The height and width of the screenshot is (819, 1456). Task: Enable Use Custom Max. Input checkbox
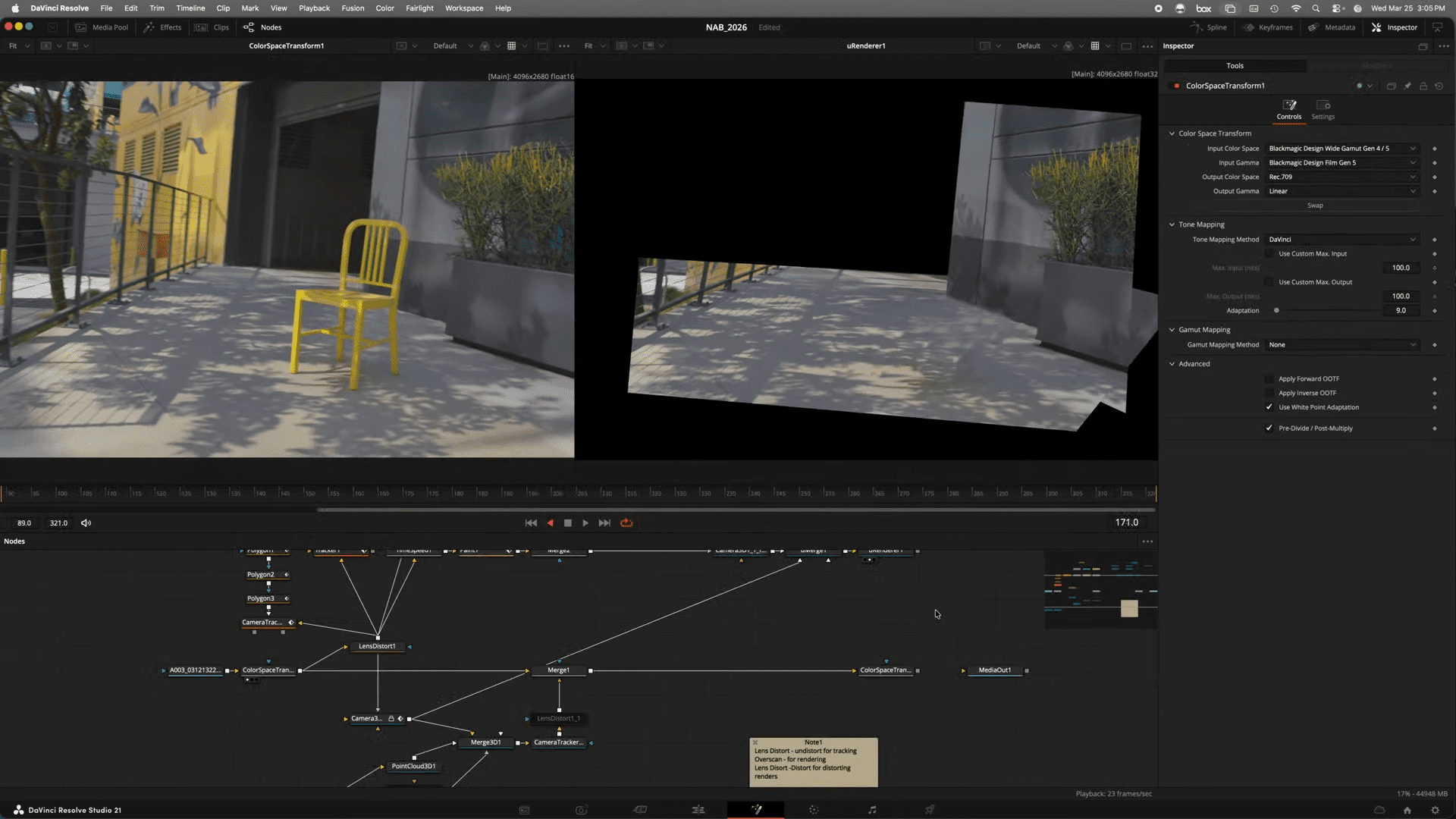click(1269, 254)
